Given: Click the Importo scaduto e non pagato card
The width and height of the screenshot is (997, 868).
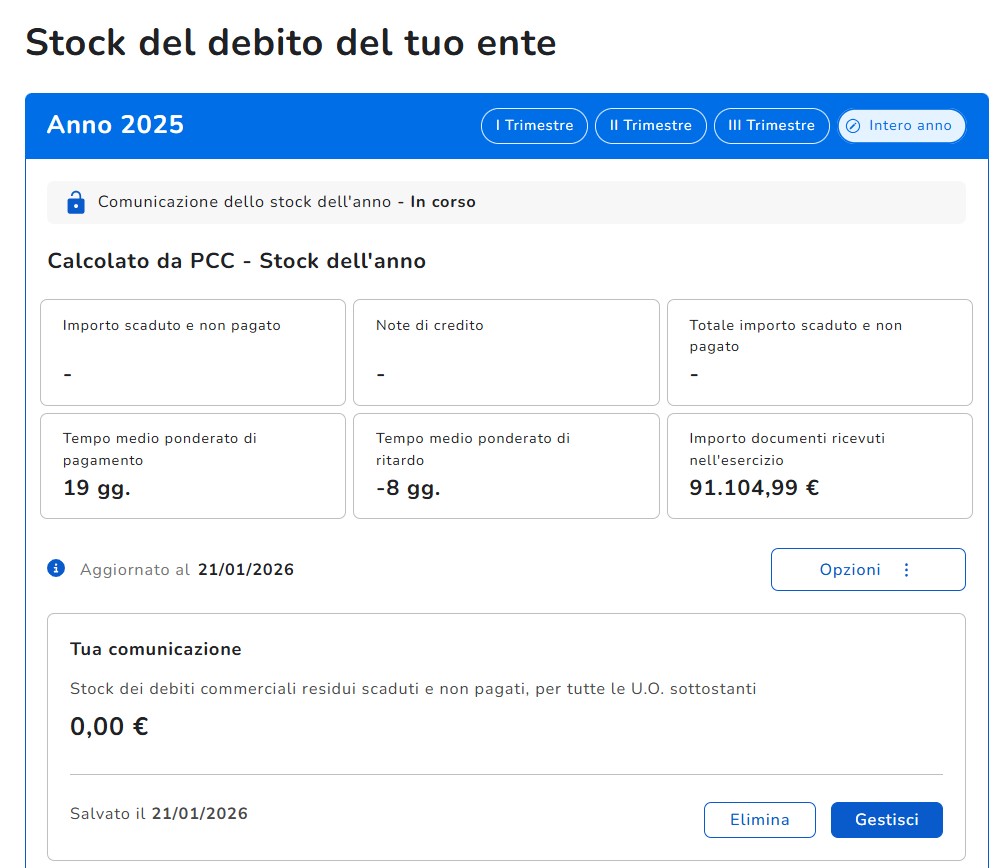Looking at the screenshot, I should coord(193,352).
